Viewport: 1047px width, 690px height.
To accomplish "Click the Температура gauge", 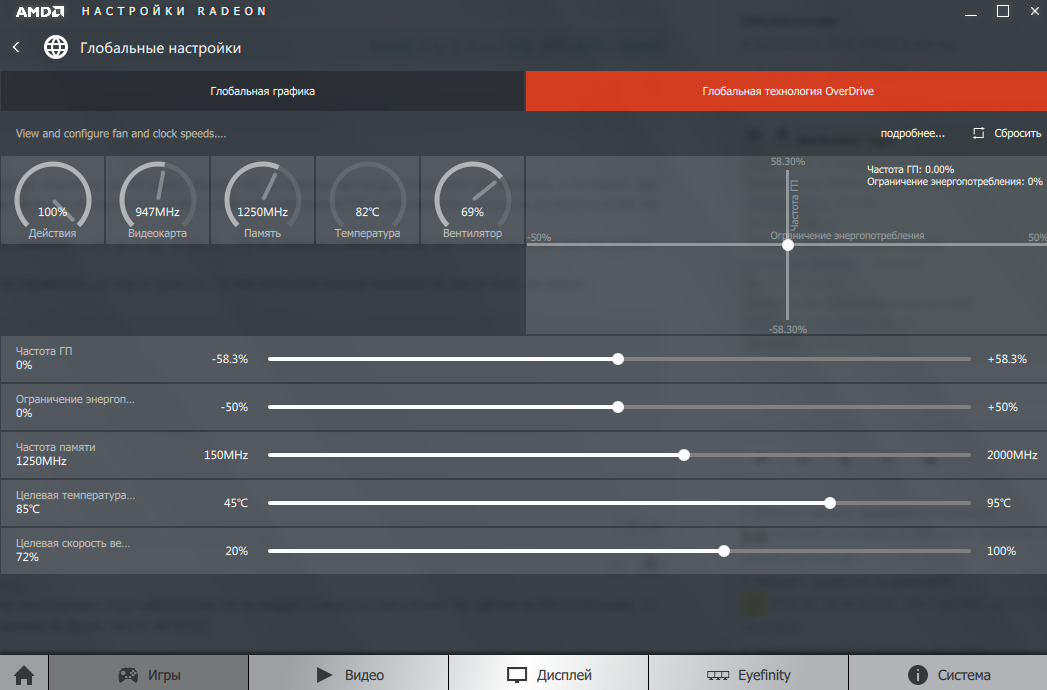I will point(367,199).
